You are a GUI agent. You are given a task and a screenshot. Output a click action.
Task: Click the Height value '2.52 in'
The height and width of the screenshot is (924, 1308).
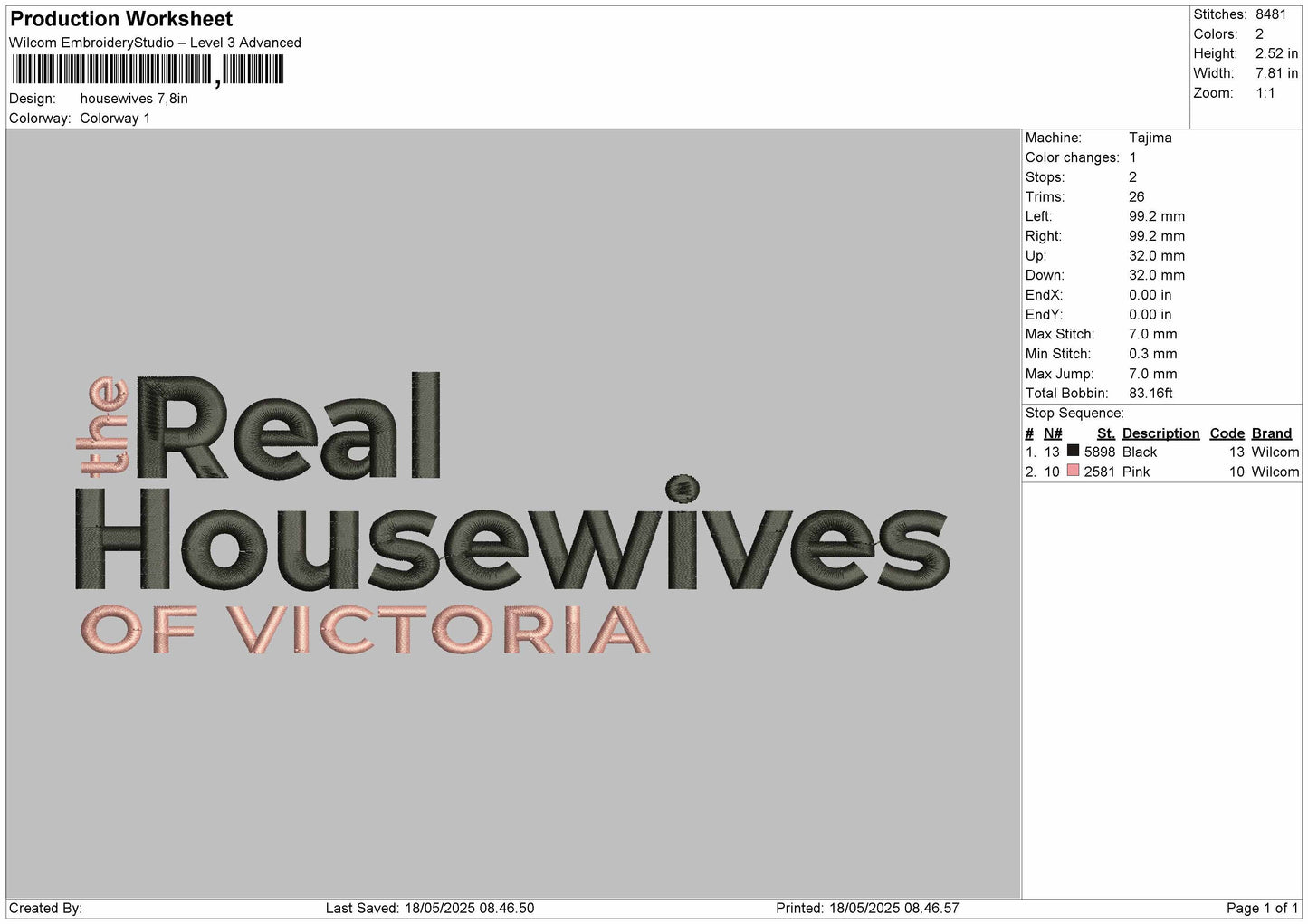point(1276,54)
